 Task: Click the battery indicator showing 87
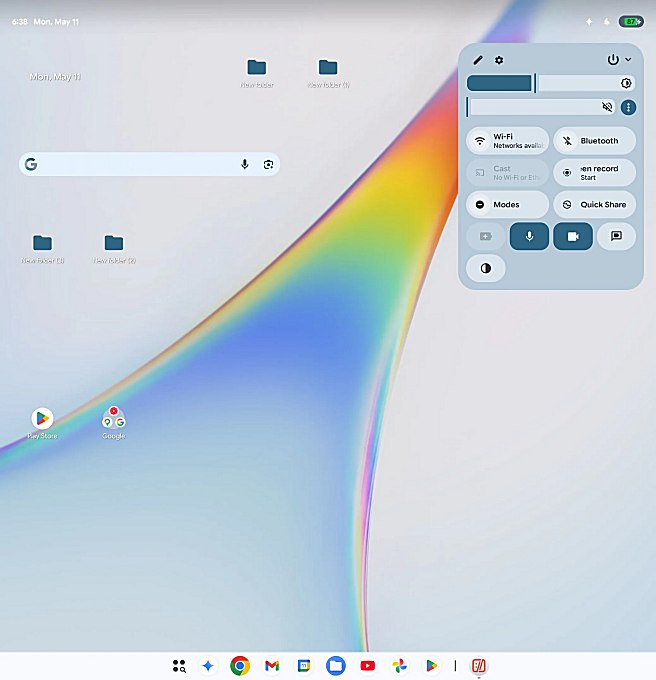pos(631,21)
